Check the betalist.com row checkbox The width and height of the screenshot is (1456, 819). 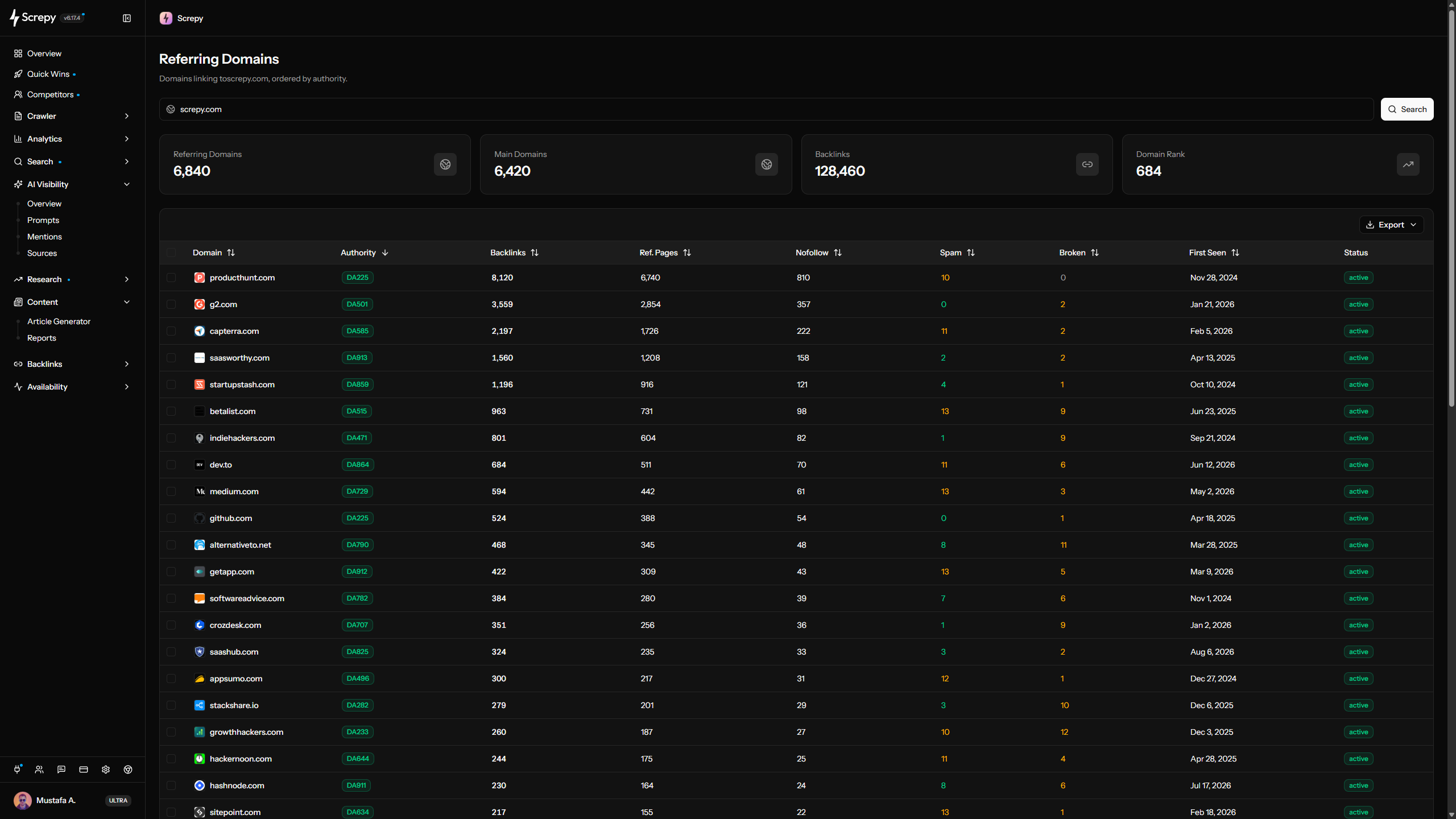(171, 411)
